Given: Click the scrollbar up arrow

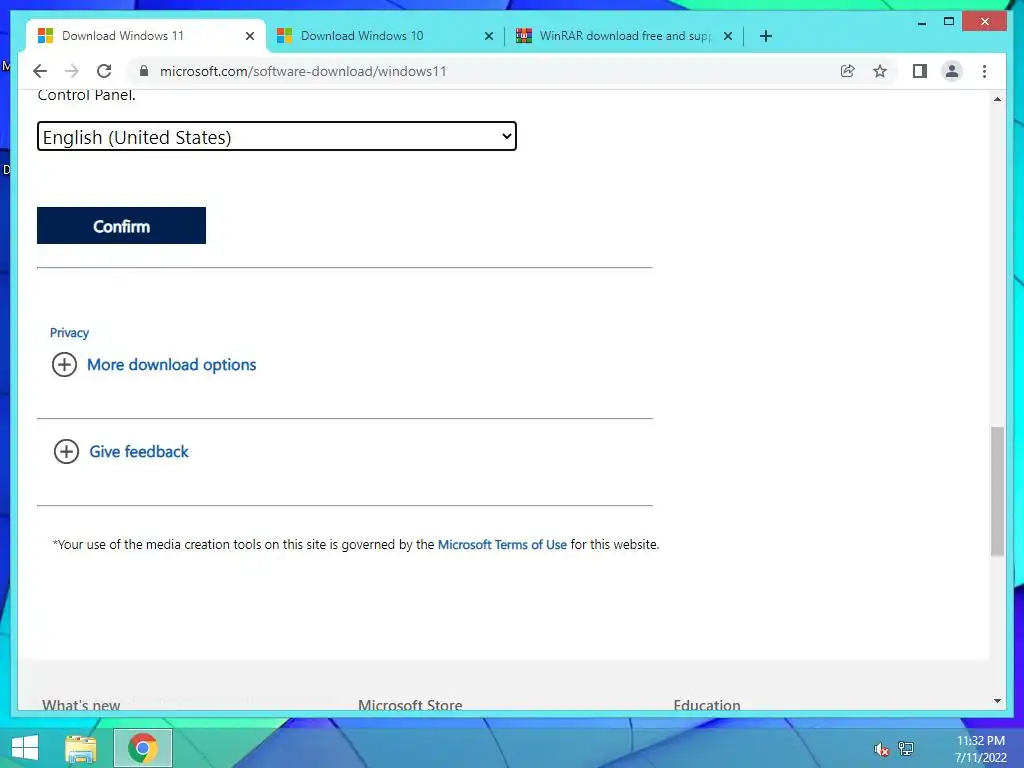Looking at the screenshot, I should tap(997, 99).
